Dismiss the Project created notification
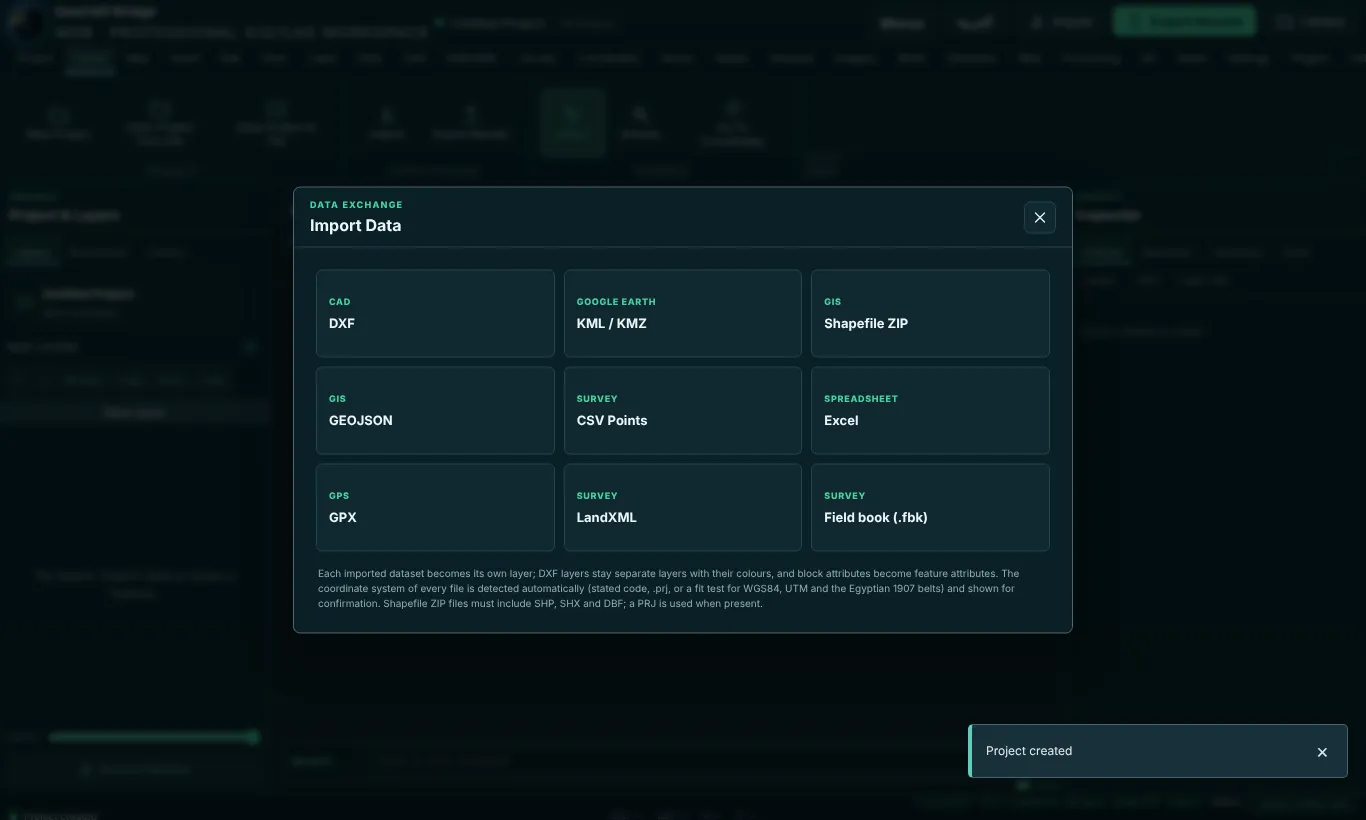Screen dimensions: 1366x820 (x=1322, y=752)
